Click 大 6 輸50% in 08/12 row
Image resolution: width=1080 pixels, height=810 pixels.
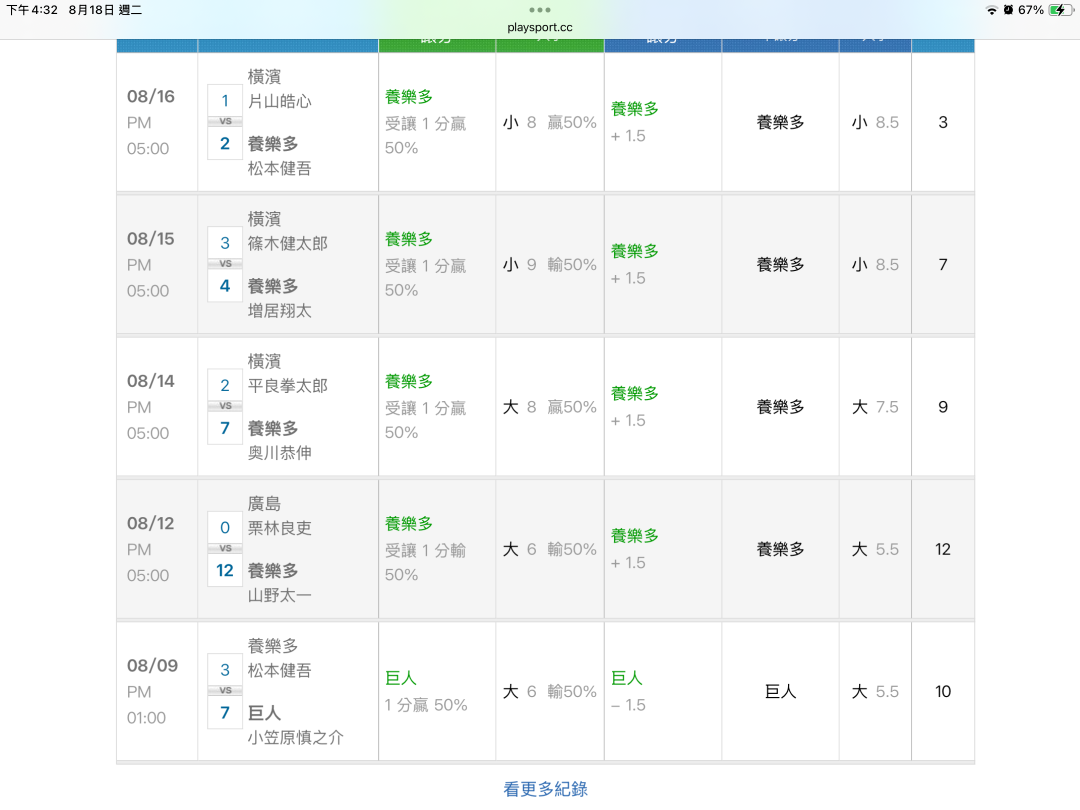click(550, 550)
